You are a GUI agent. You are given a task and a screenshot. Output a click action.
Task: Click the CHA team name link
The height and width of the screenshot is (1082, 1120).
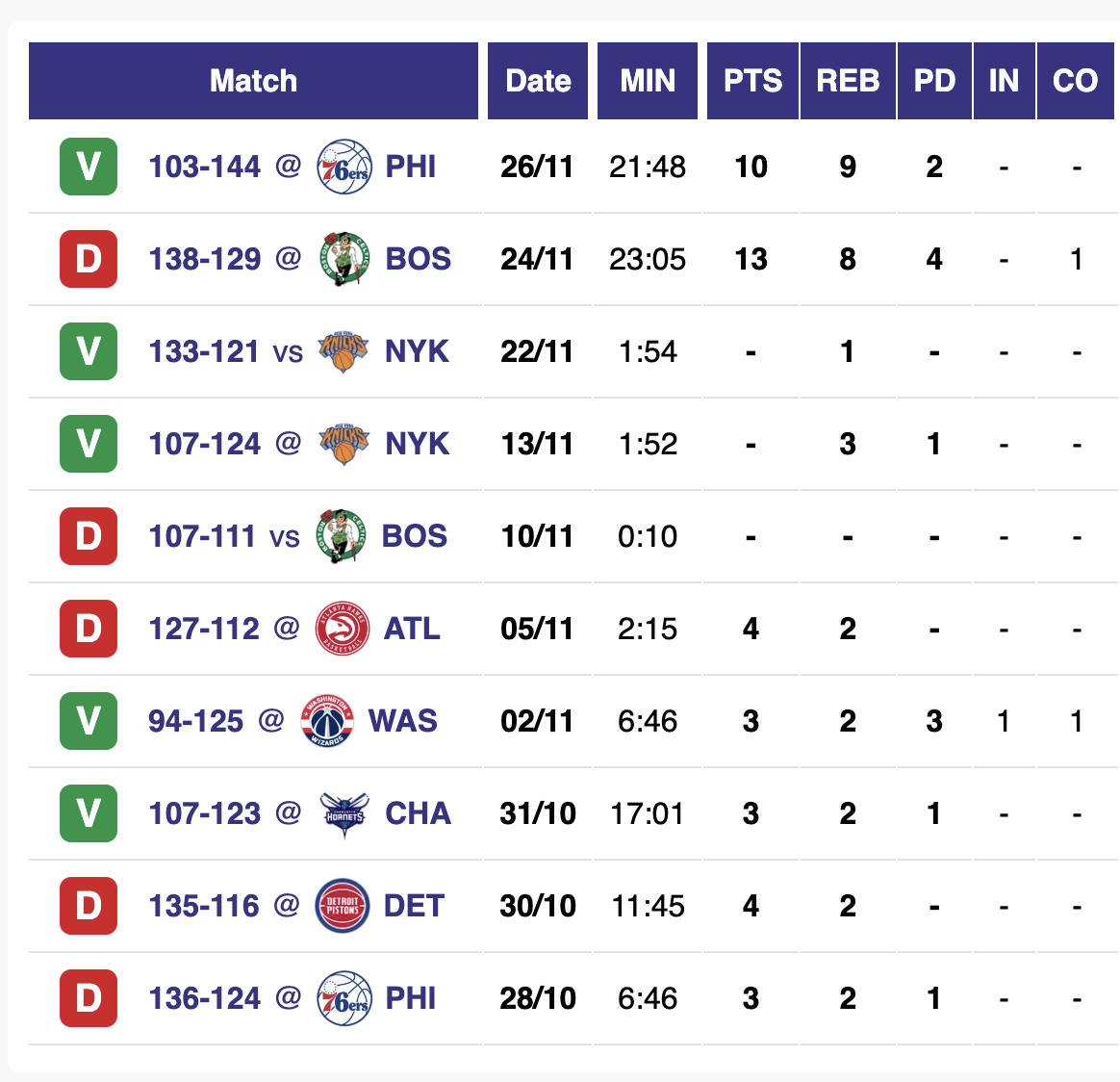click(418, 813)
